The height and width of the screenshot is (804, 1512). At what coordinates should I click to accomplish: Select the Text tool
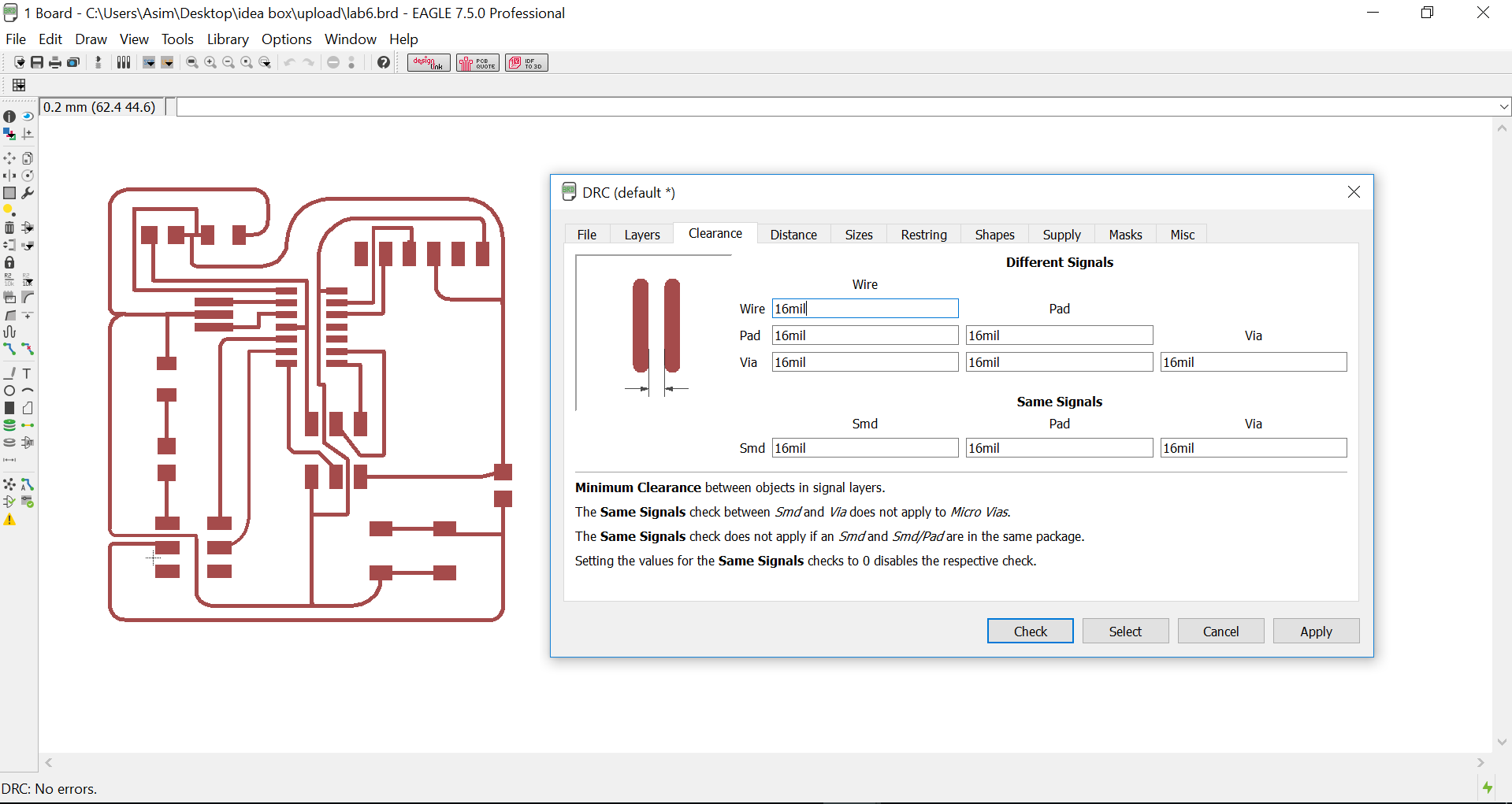pos(28,373)
